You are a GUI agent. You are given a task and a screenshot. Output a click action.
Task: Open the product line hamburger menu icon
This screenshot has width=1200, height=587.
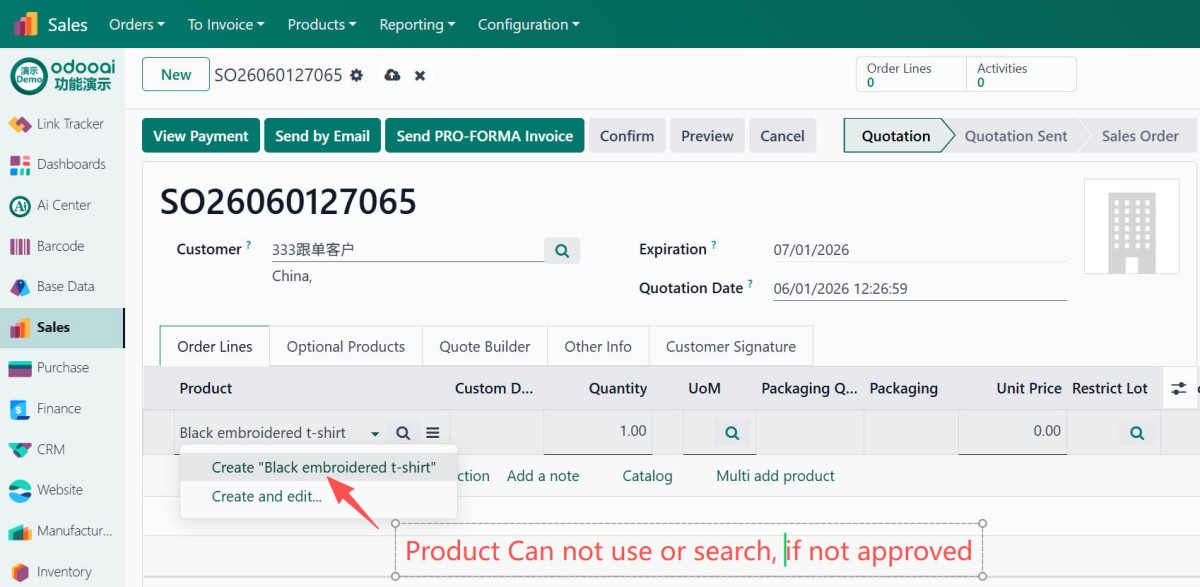click(x=433, y=433)
